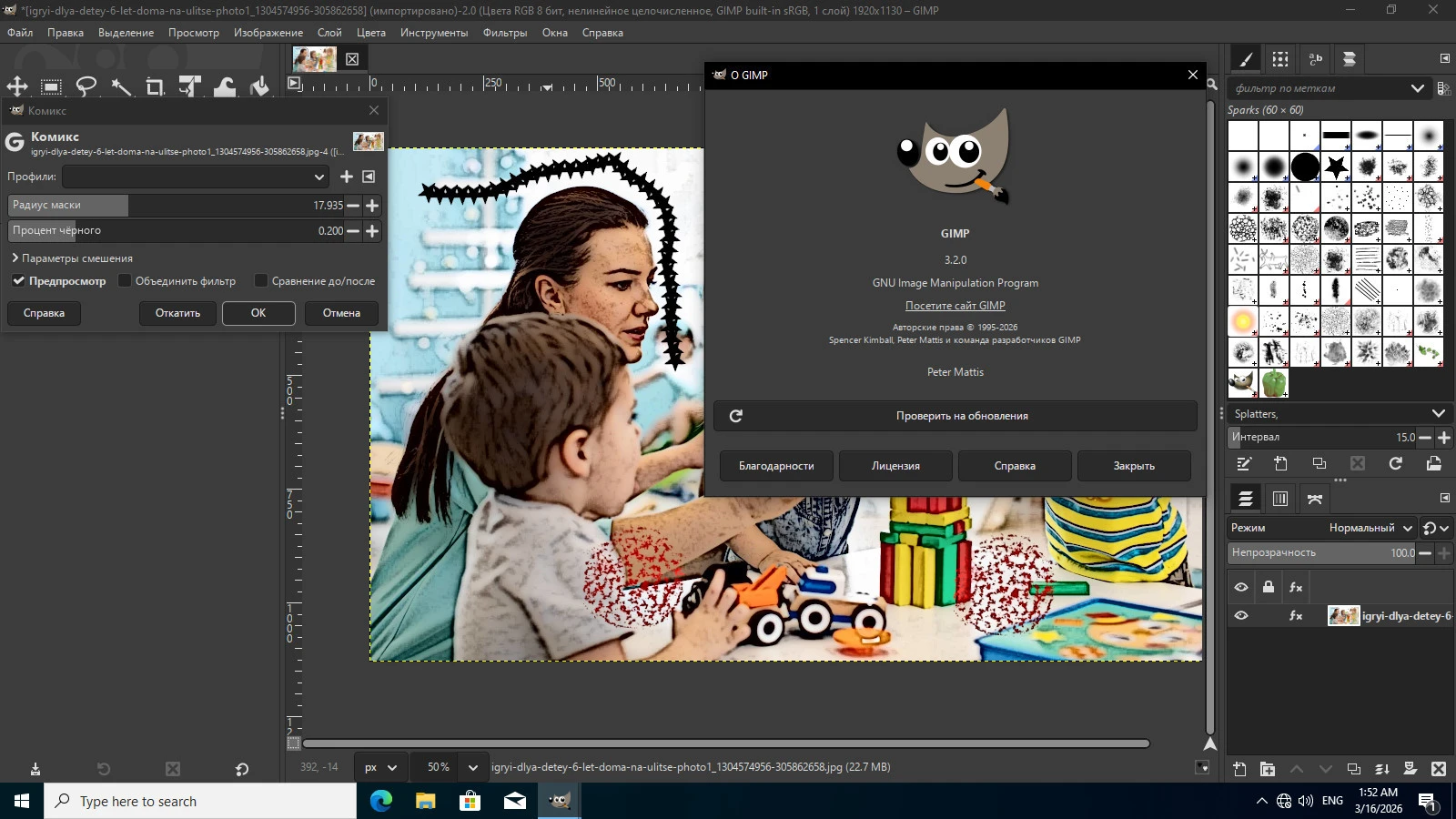
Task: Open the Patterns tab icon
Action: [x=1280, y=59]
